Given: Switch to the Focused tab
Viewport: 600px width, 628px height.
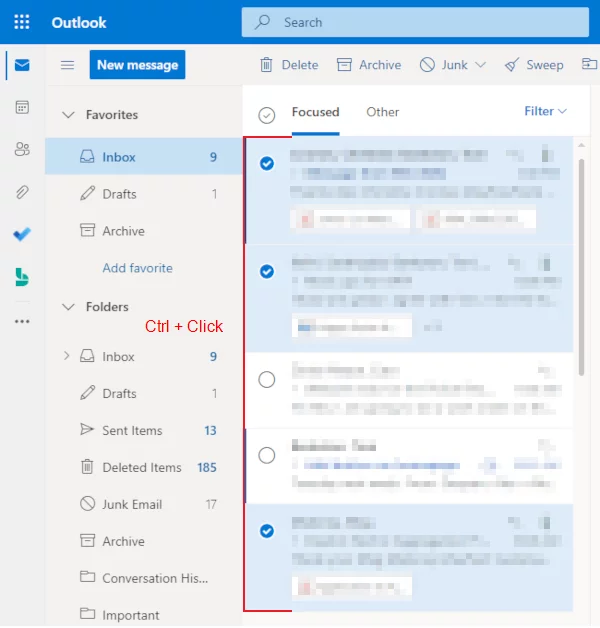Looking at the screenshot, I should pos(316,112).
